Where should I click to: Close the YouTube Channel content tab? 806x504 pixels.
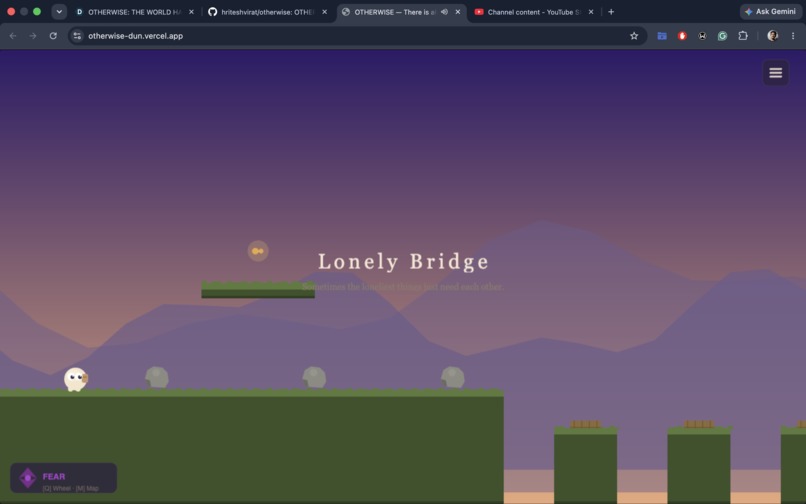pyautogui.click(x=591, y=12)
